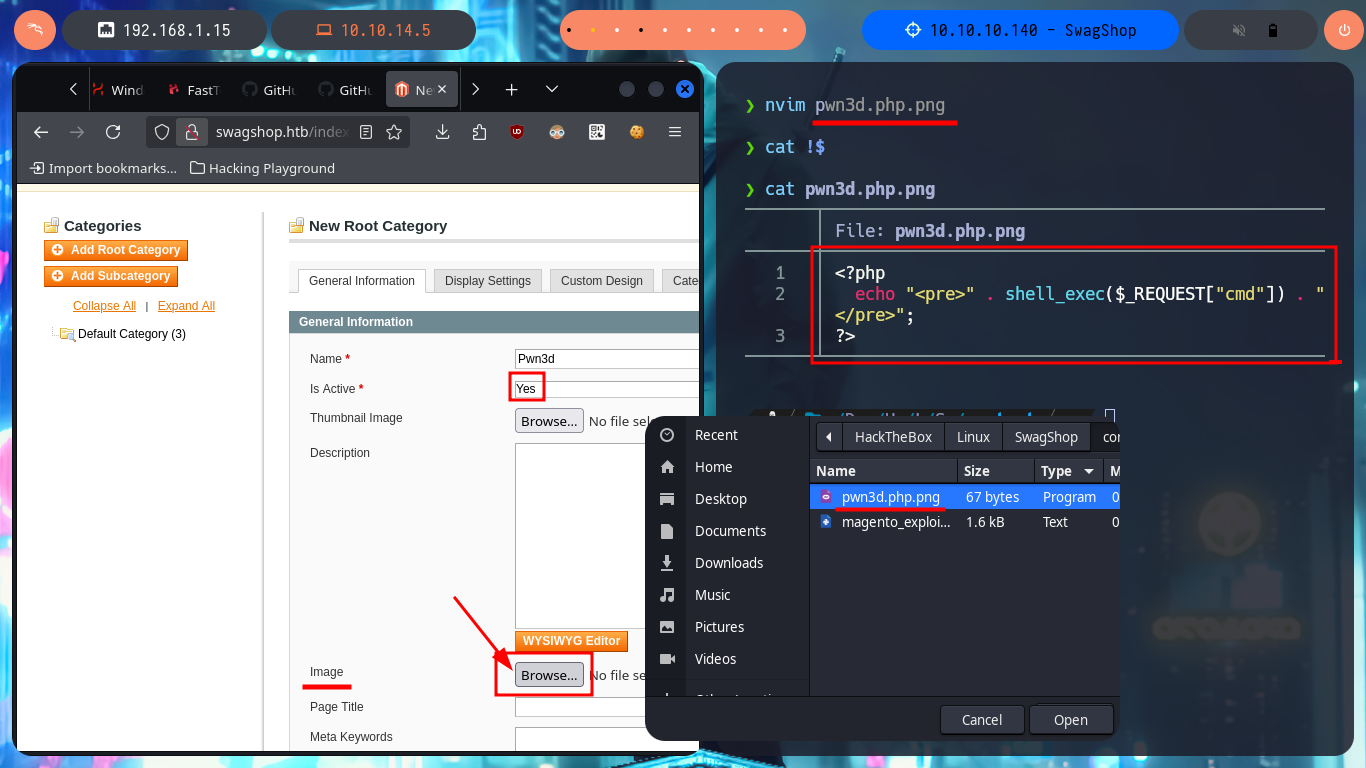Screen dimensions: 1366x768
Task: Open the list-all-tabs dropdown
Action: coord(551,89)
